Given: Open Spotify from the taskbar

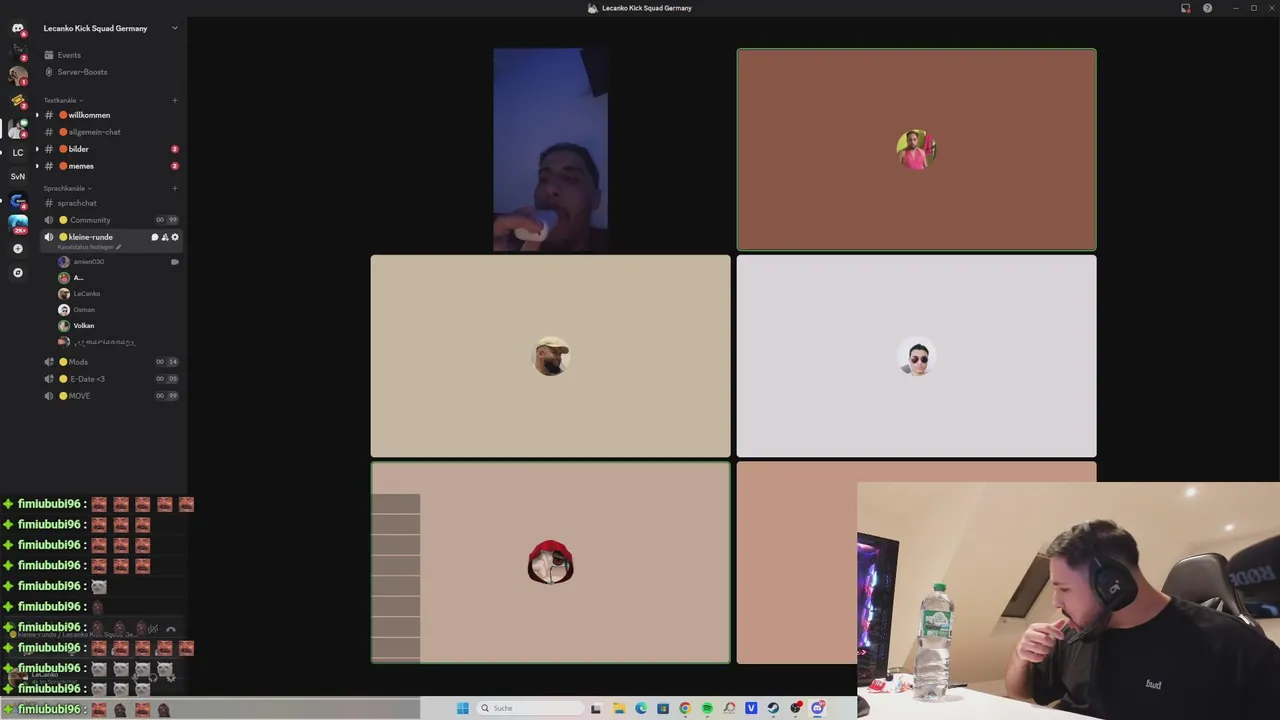Looking at the screenshot, I should coord(707,708).
